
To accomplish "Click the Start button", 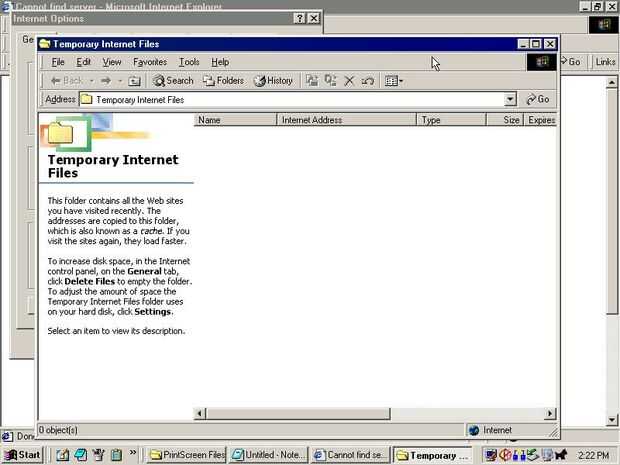I will (23, 455).
